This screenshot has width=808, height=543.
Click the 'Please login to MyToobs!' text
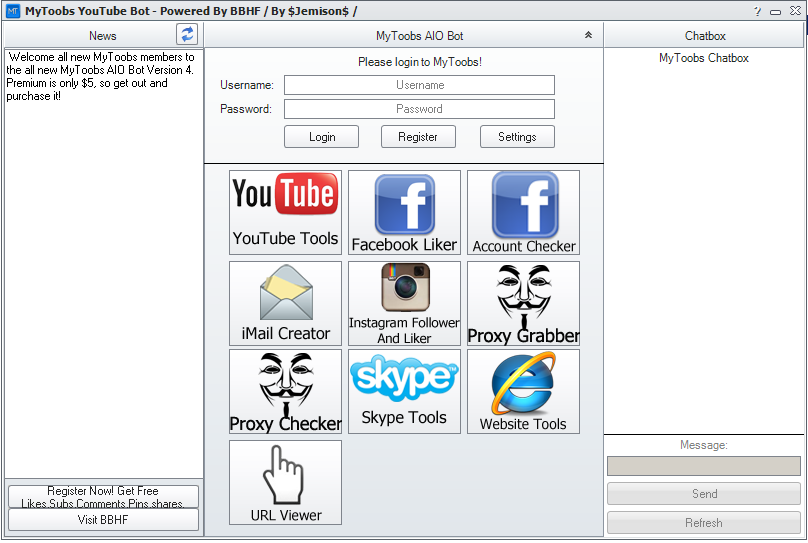pos(419,62)
